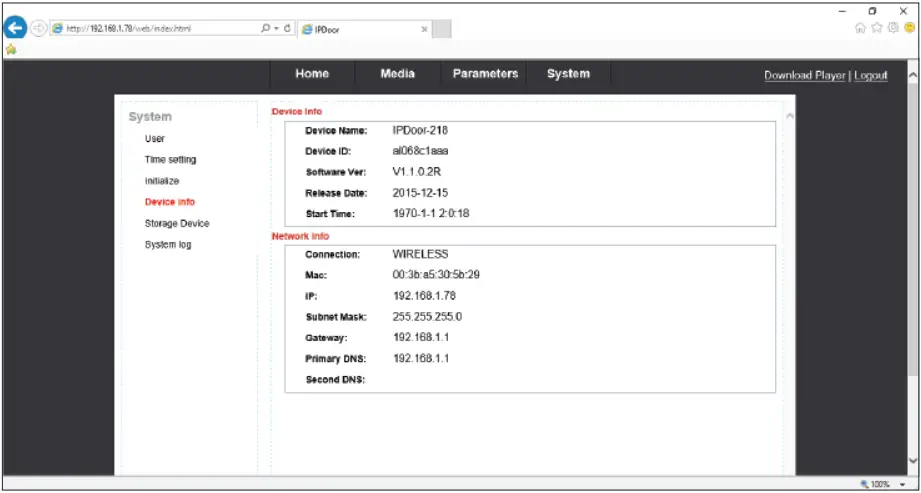Open the browser tools gear icon
921x493 pixels.
893,28
